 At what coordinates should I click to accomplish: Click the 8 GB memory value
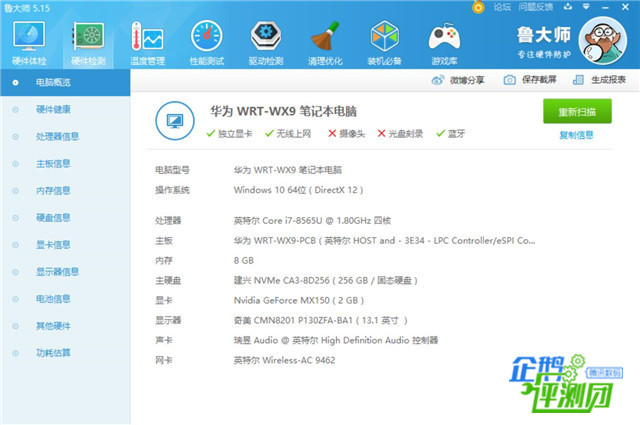[244, 260]
